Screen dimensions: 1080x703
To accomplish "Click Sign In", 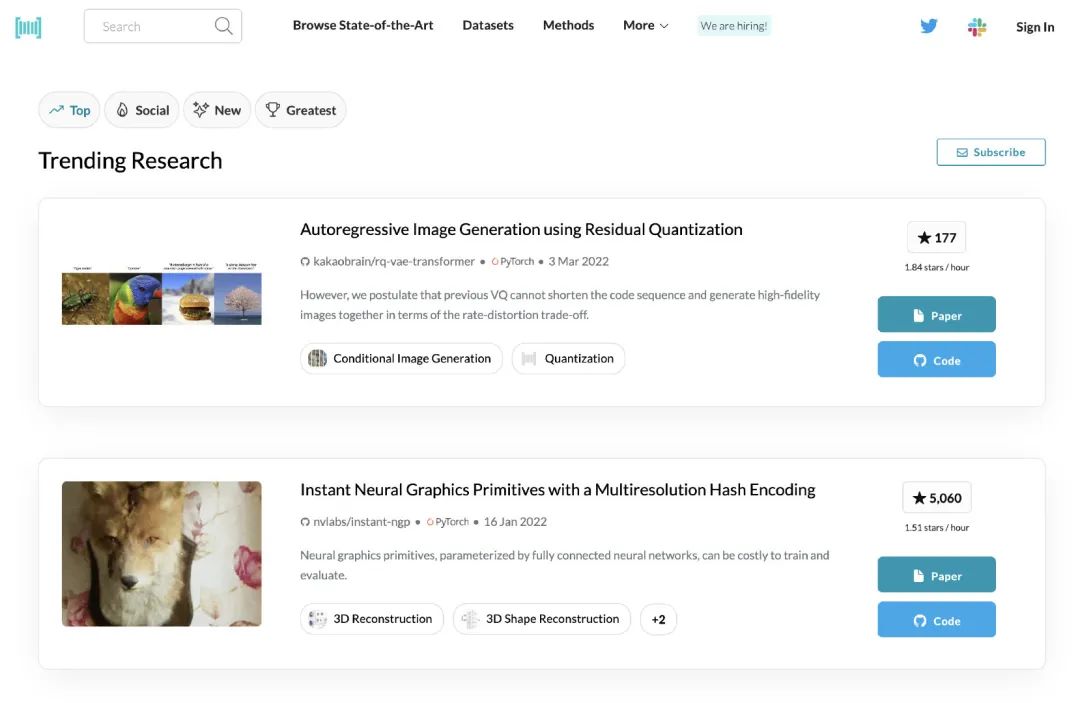I will 1035,27.
